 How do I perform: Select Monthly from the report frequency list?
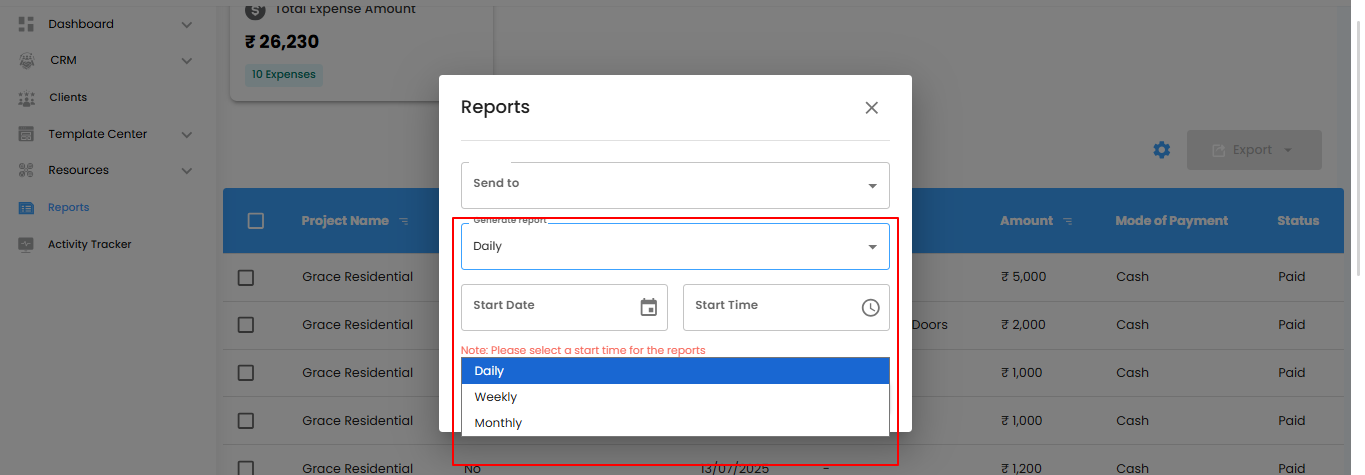pyautogui.click(x=498, y=423)
